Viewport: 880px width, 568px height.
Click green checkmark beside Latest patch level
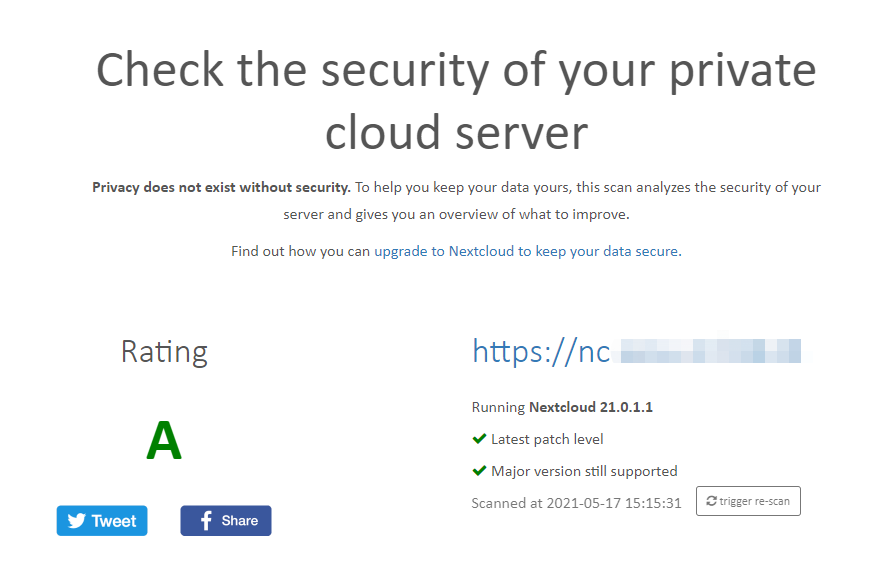(479, 439)
